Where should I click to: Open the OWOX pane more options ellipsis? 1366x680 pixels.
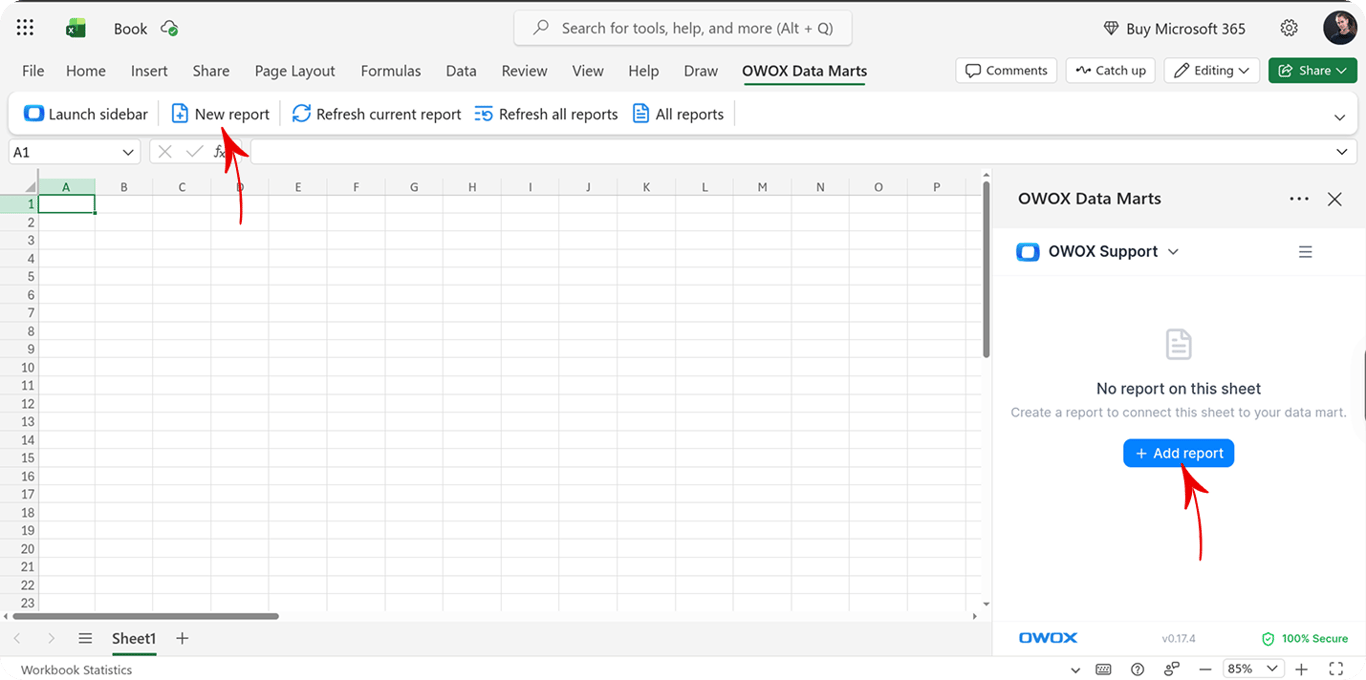pyautogui.click(x=1299, y=199)
